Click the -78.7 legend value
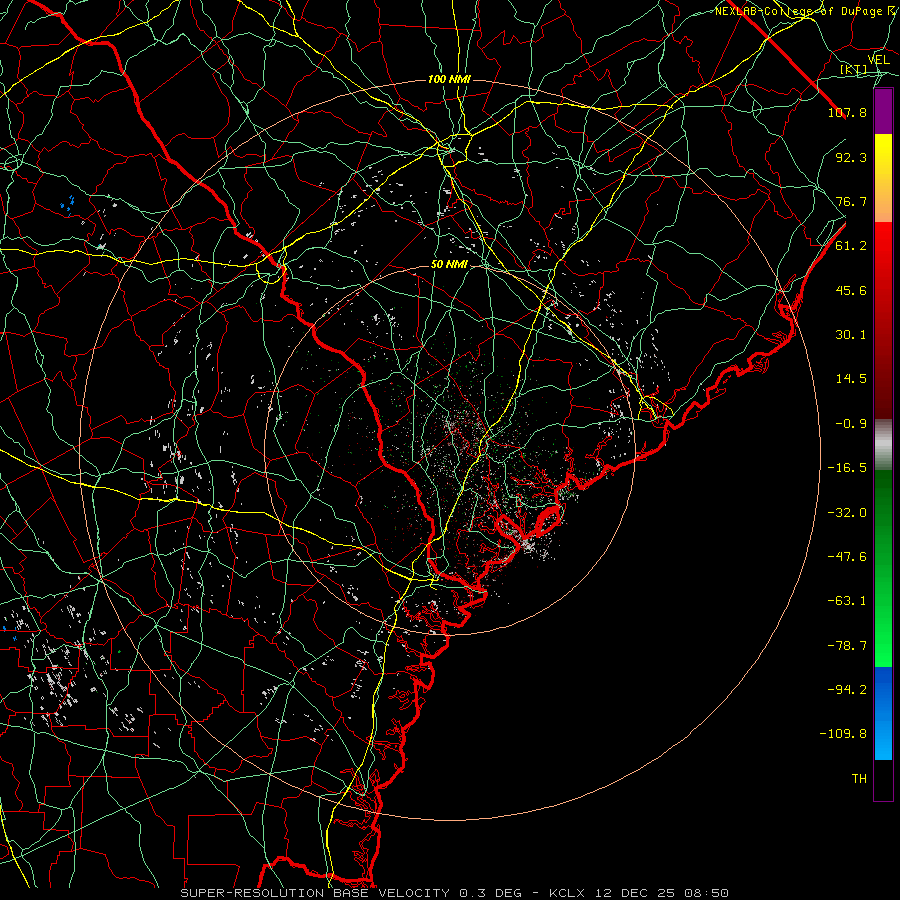 (847, 646)
